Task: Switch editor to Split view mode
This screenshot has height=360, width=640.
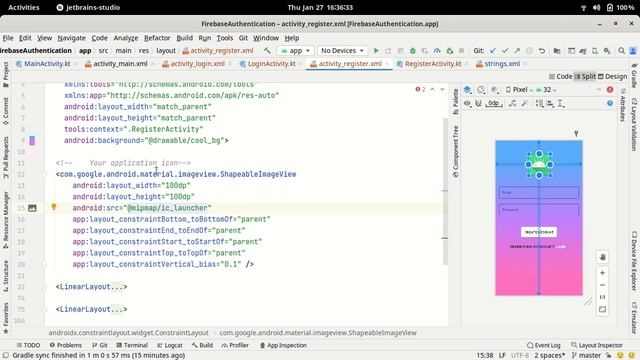Action: [585, 76]
